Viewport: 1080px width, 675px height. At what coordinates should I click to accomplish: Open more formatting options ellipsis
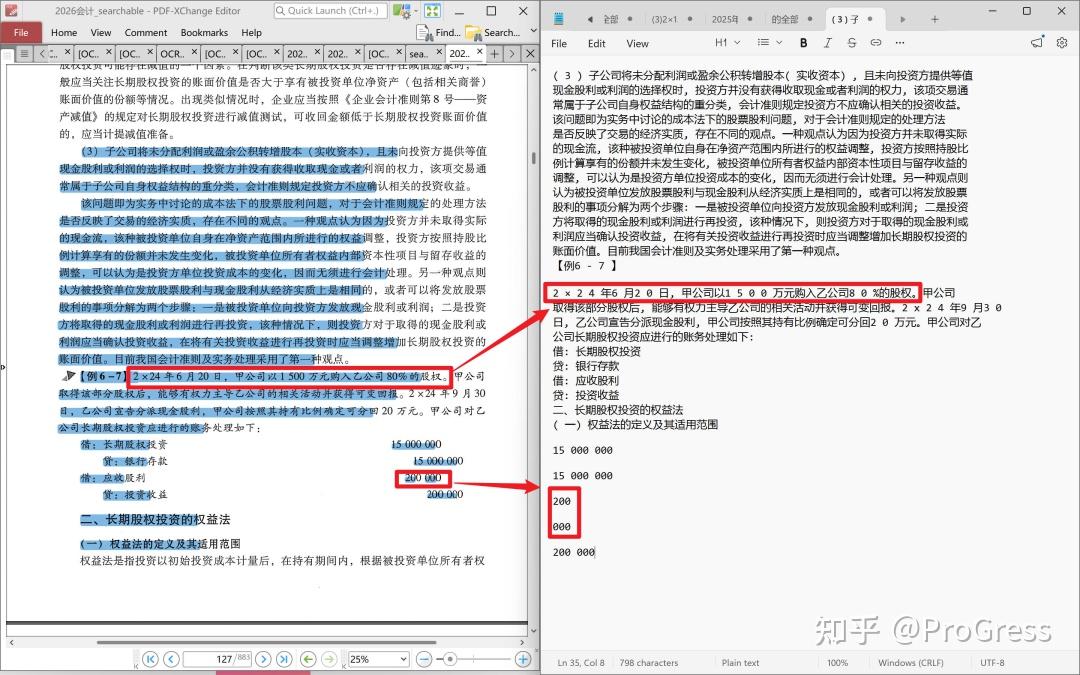(900, 43)
